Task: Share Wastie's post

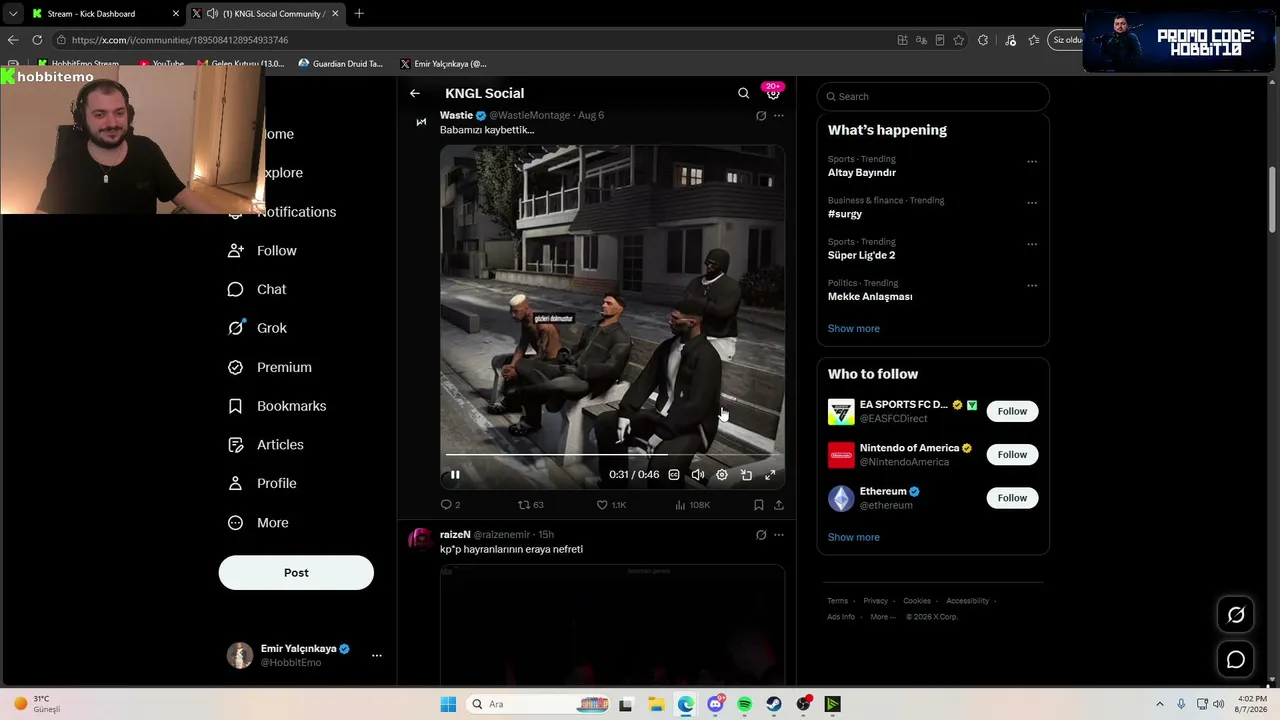Action: (x=779, y=505)
